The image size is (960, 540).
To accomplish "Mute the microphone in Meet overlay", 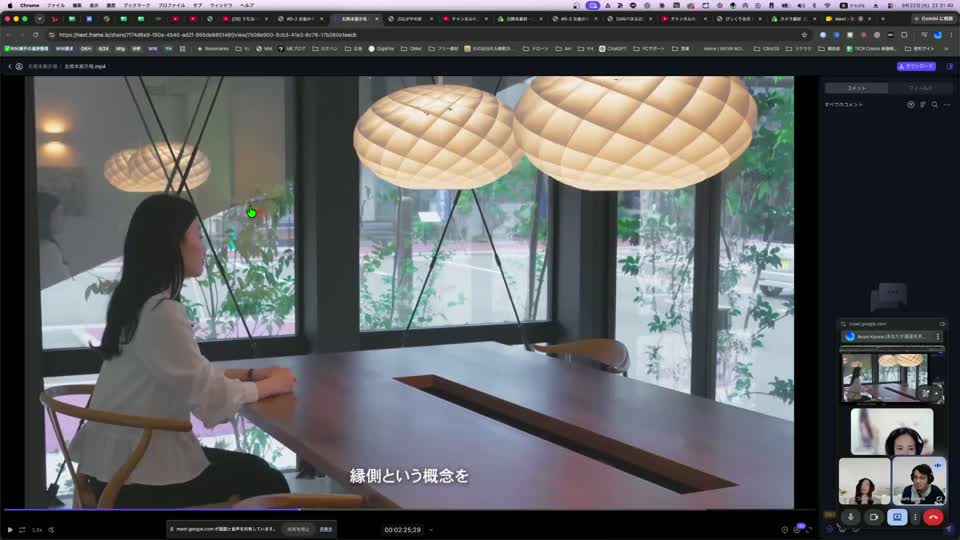I will pos(850,517).
